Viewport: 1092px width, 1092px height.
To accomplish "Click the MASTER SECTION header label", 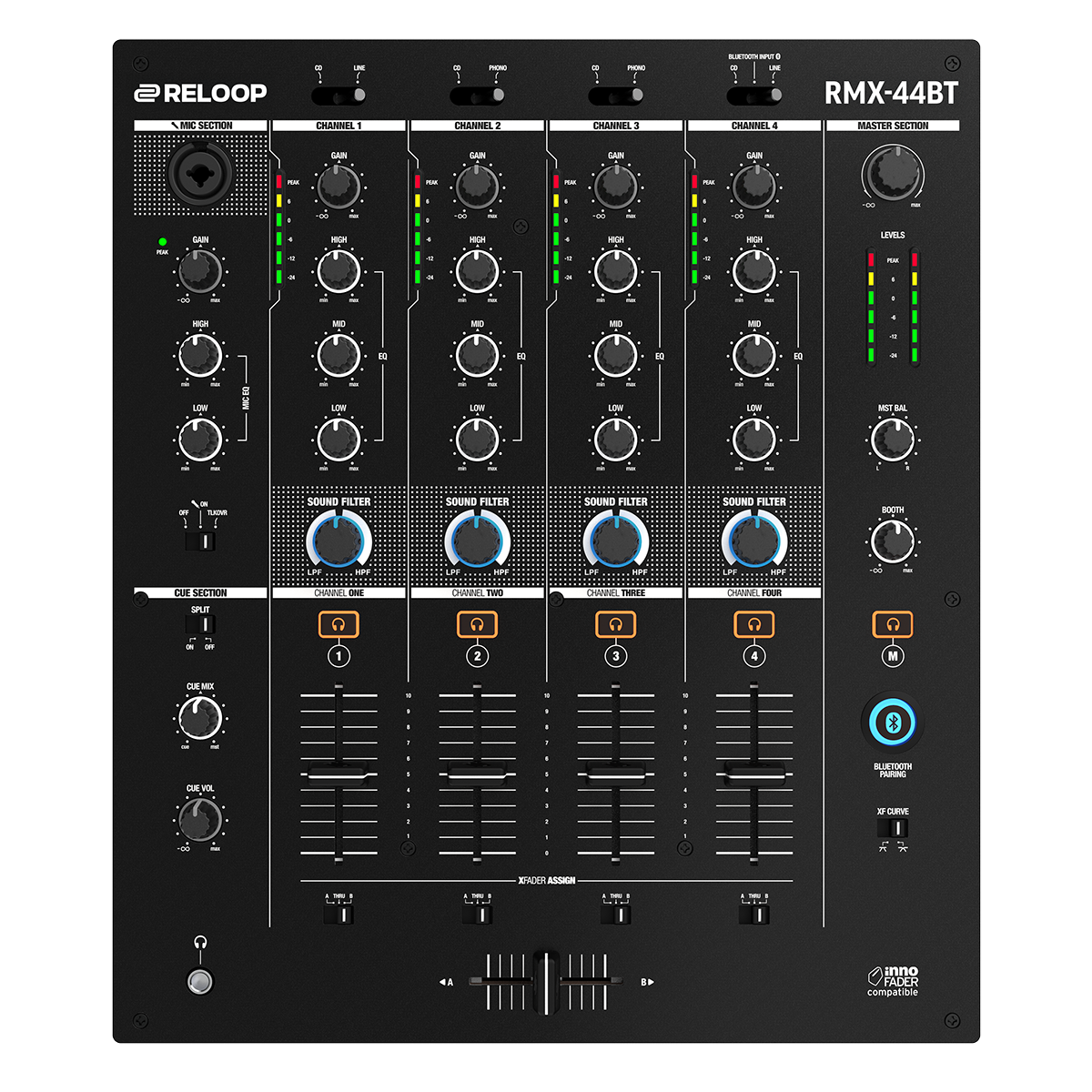I will (x=893, y=126).
